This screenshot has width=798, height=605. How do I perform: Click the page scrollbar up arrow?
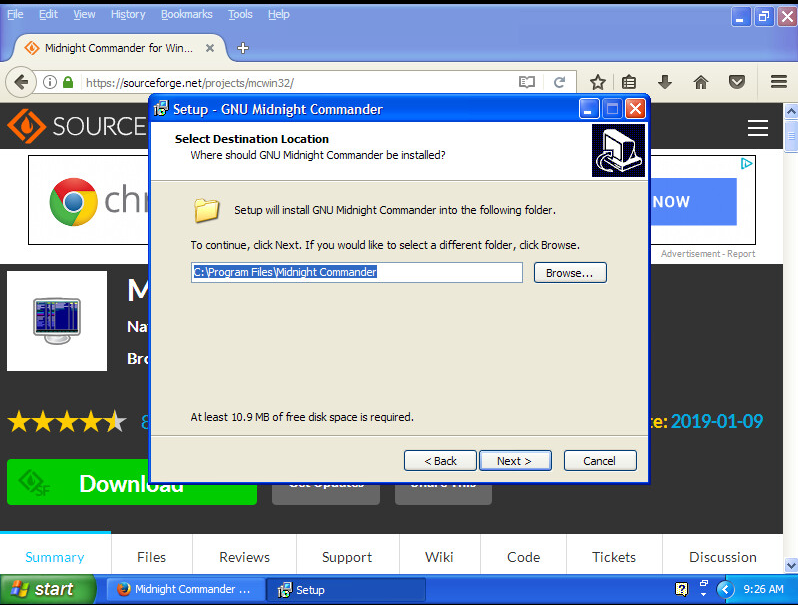[791, 111]
